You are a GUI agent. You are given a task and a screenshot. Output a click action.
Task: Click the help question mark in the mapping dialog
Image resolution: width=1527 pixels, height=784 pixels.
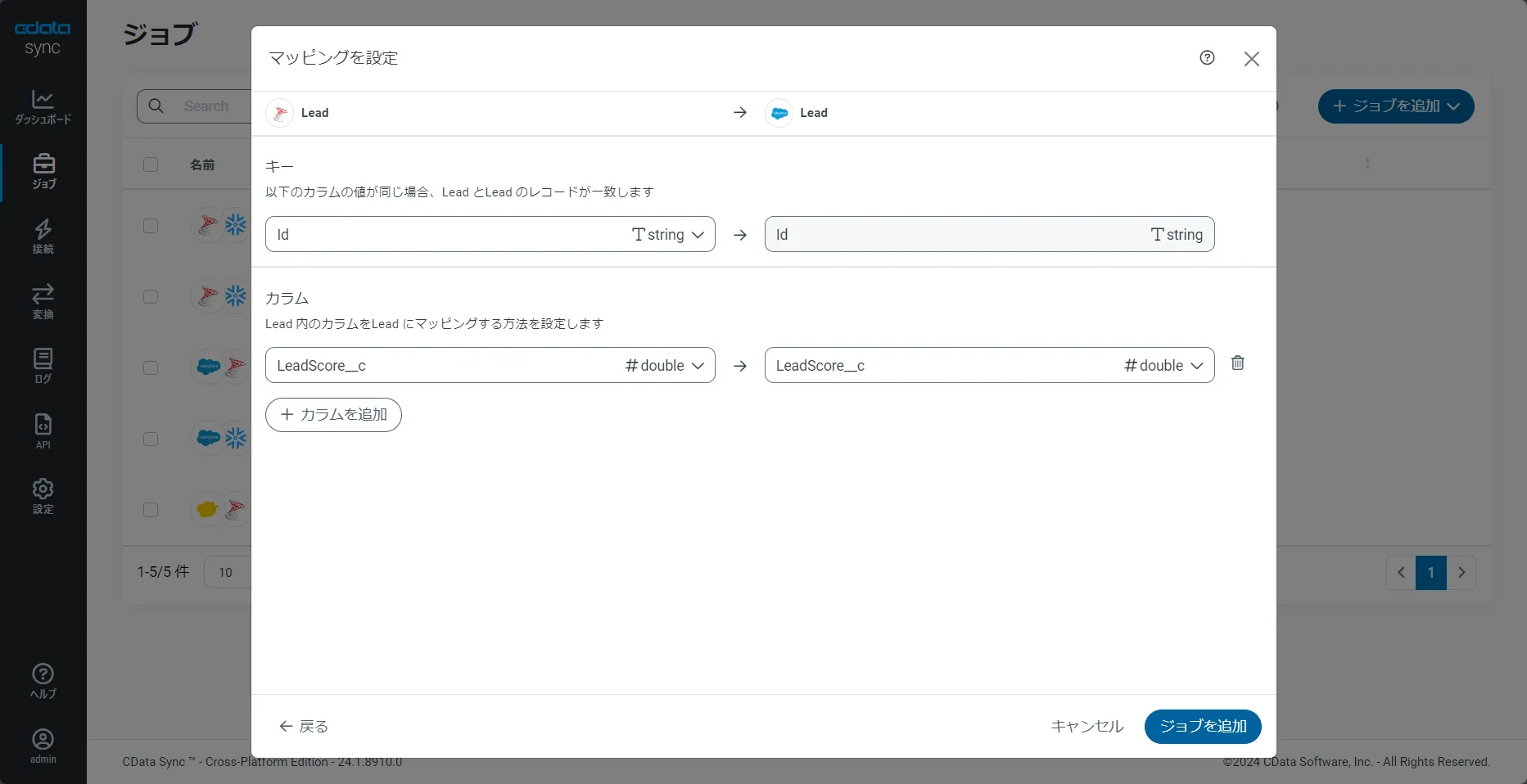click(x=1207, y=57)
